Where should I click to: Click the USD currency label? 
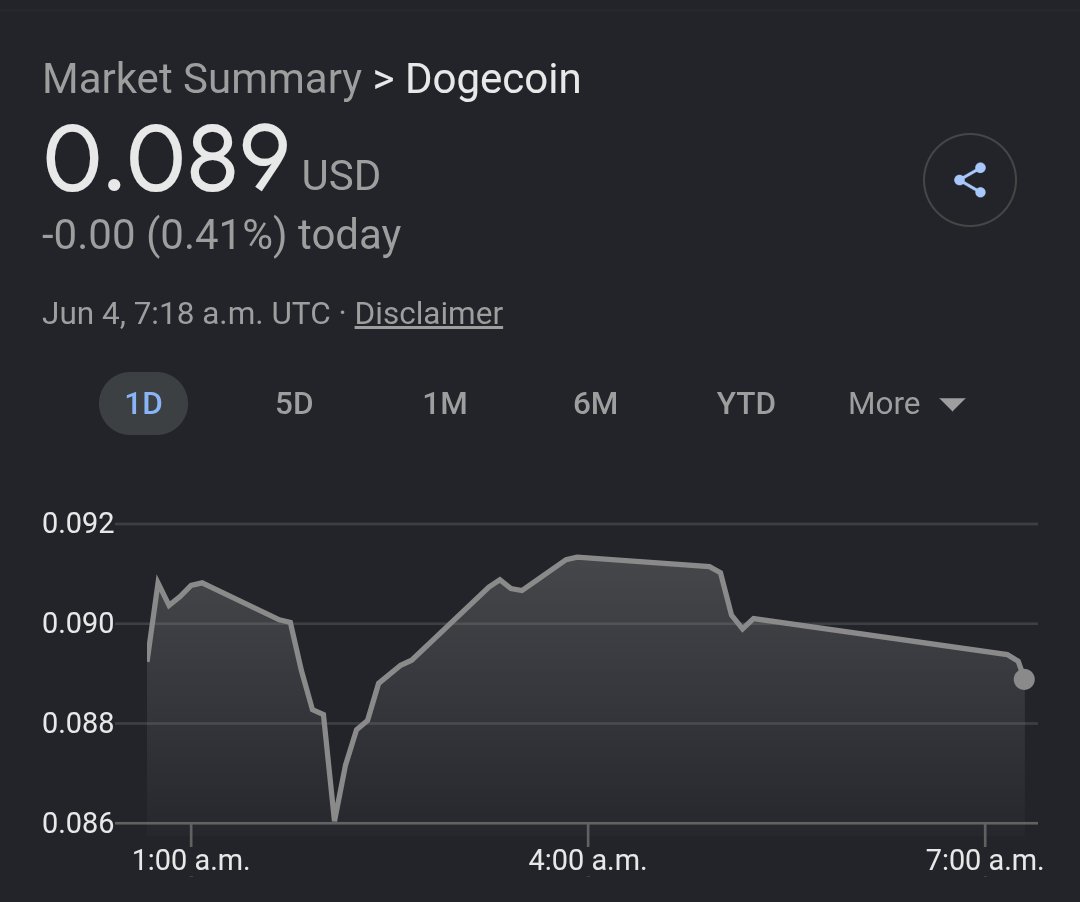(x=341, y=176)
